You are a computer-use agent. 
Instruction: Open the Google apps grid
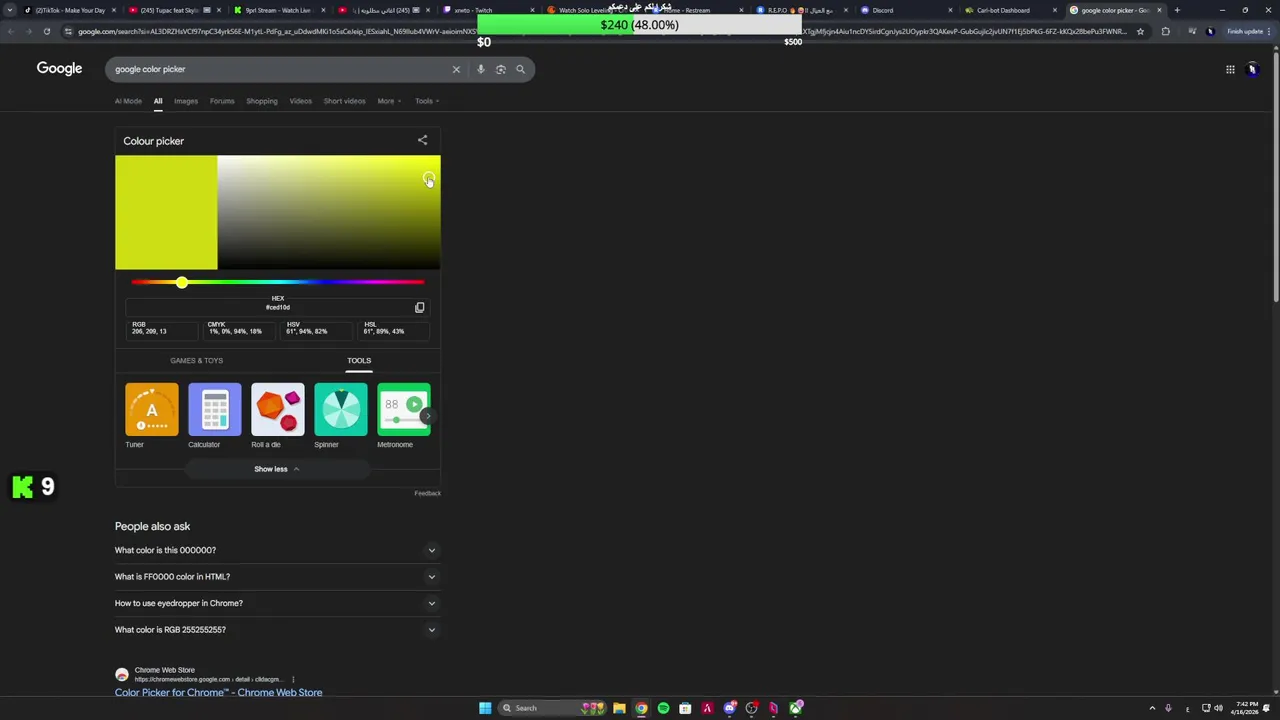1230,69
